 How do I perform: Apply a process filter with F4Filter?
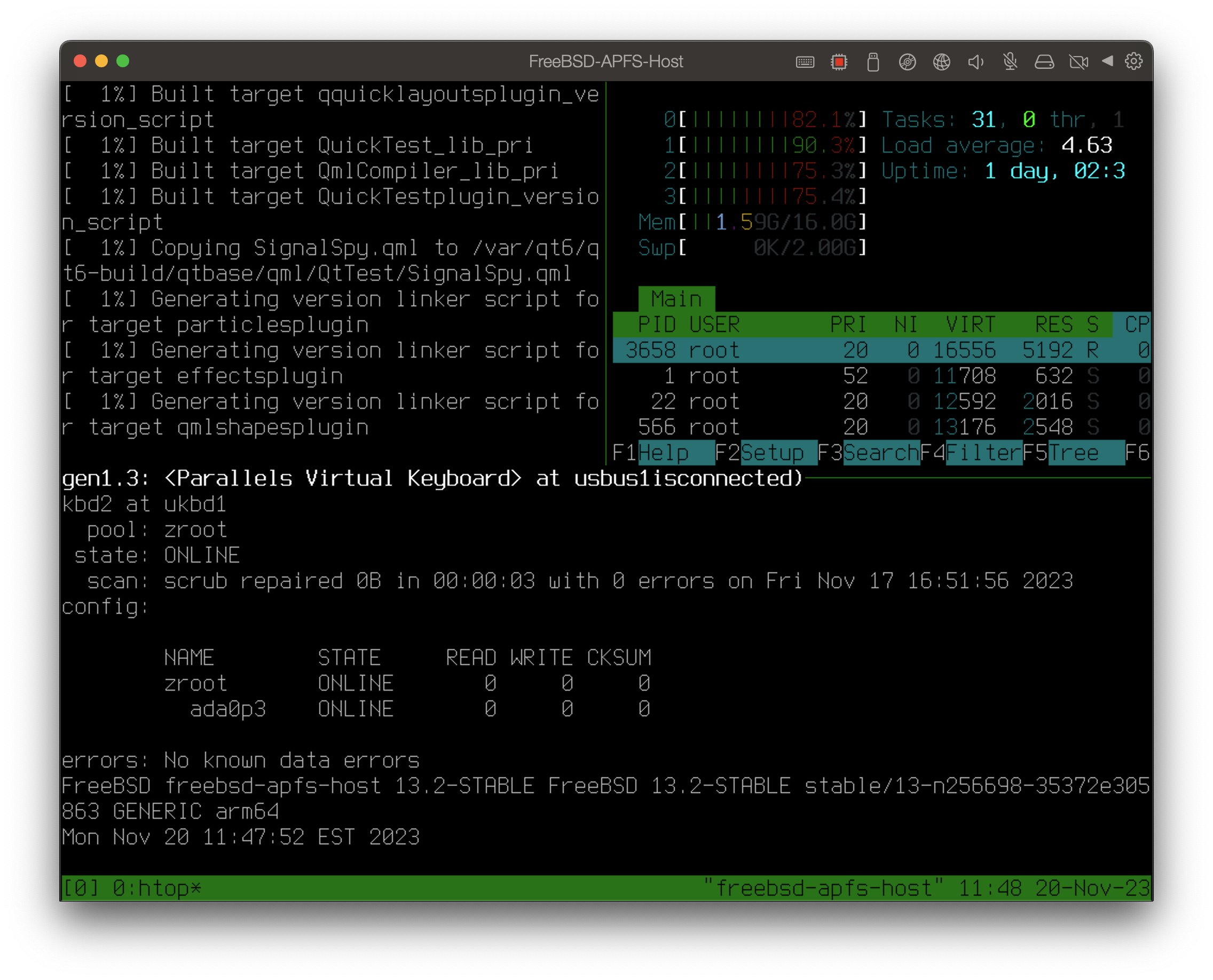coord(981,452)
